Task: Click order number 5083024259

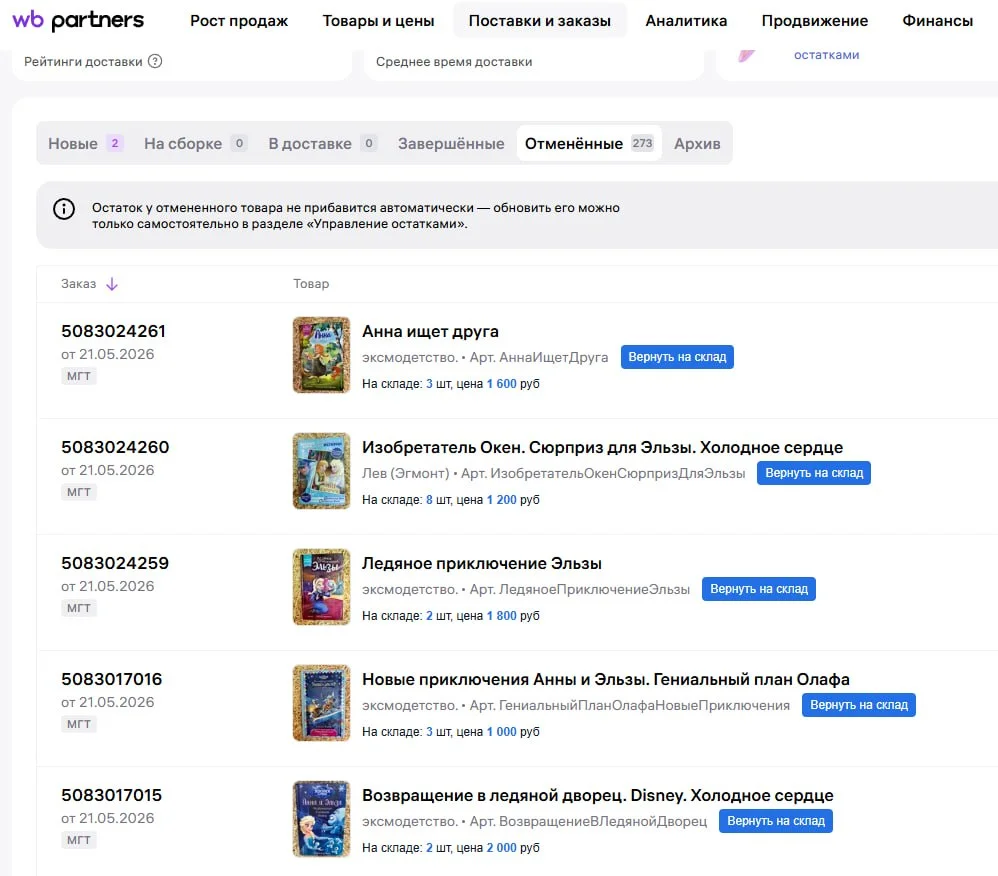Action: [x=115, y=563]
